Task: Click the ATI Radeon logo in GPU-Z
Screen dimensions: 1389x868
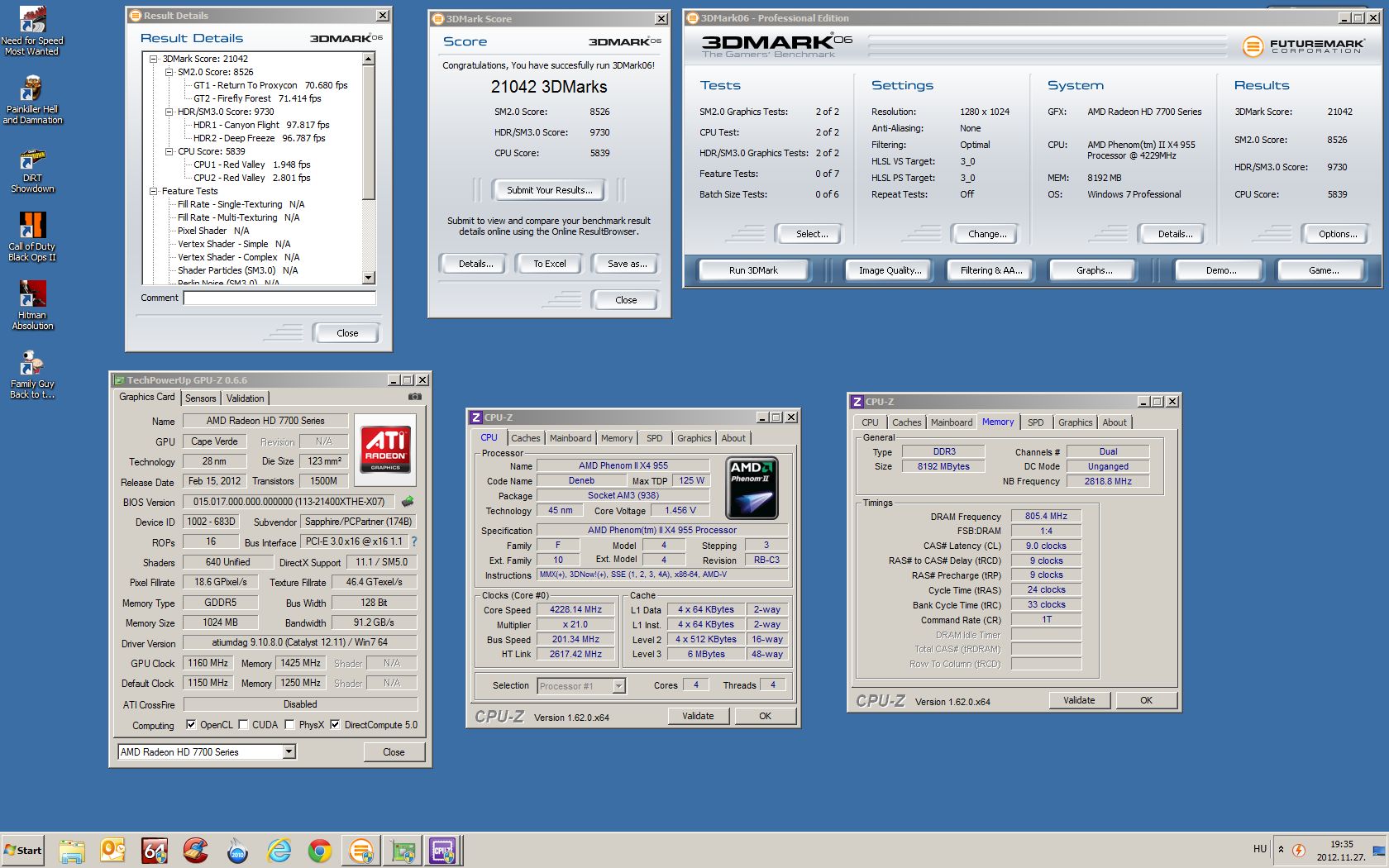Action: tap(385, 450)
